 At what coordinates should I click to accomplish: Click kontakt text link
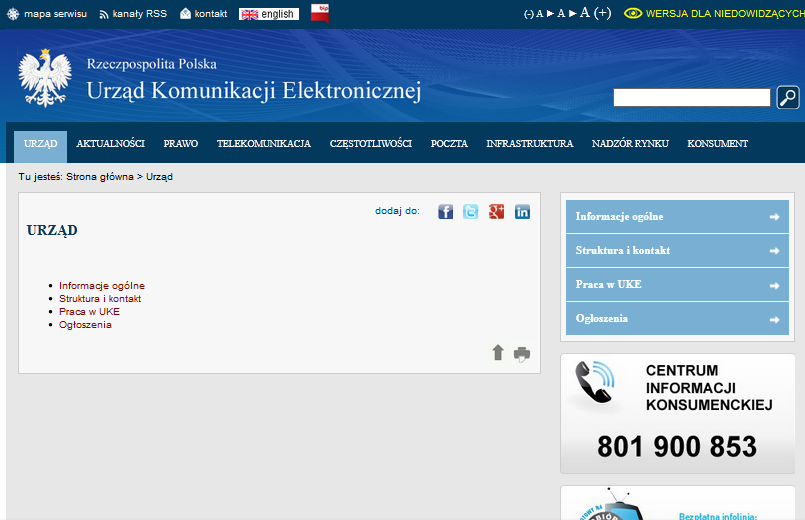click(x=210, y=14)
